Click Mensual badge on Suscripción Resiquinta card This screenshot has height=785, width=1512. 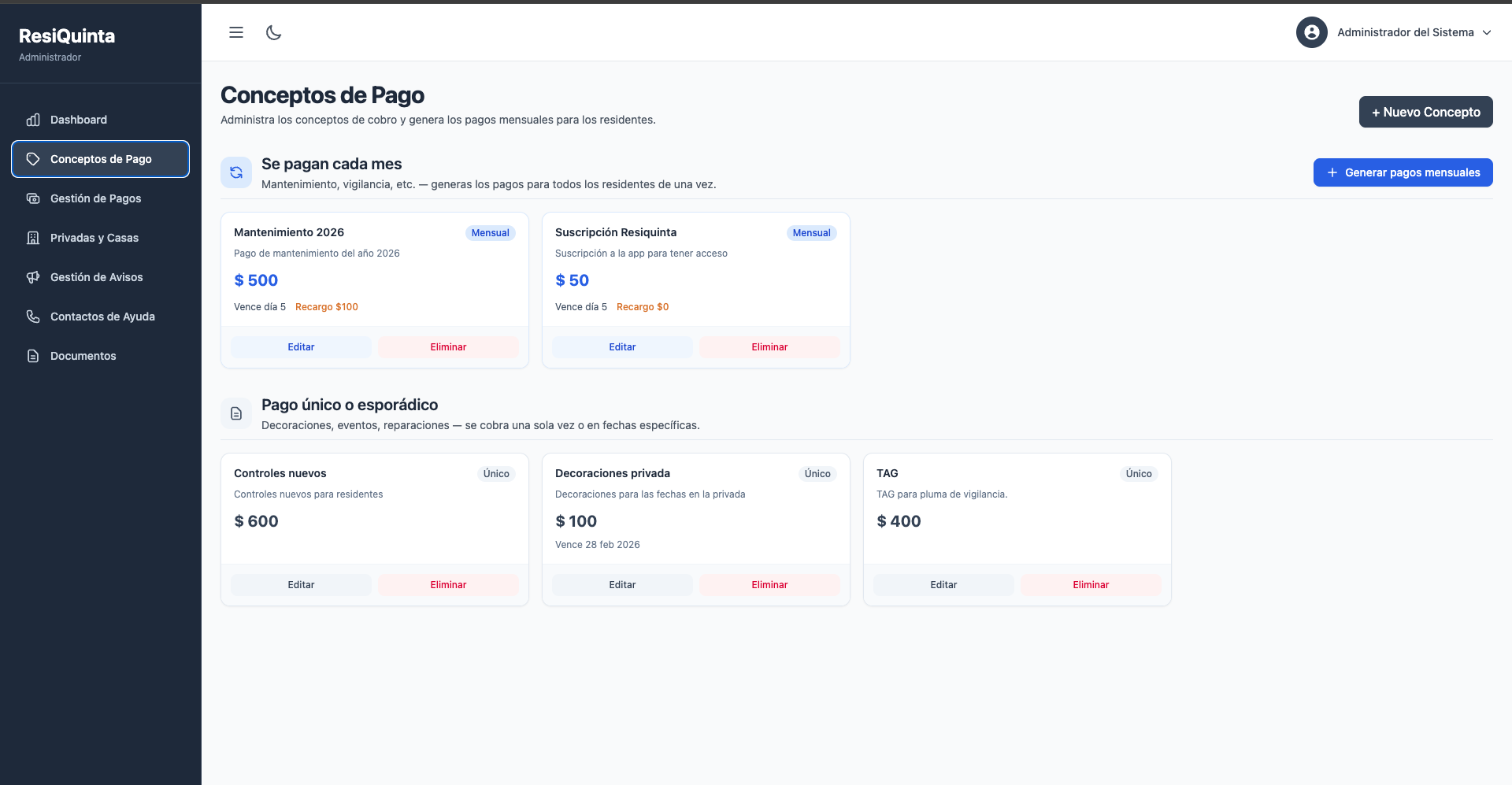point(811,233)
